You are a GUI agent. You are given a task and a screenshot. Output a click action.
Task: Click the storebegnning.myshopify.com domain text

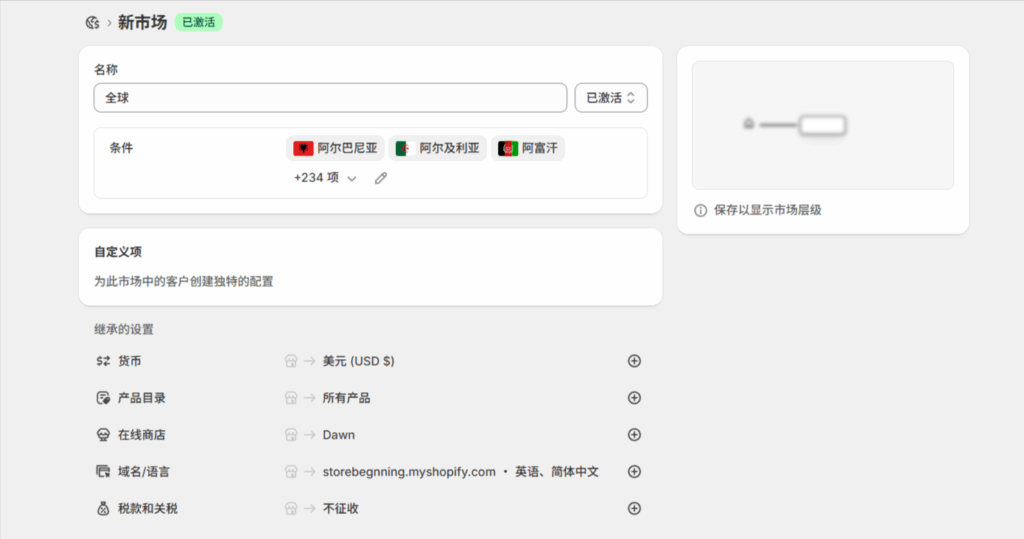pyautogui.click(x=408, y=472)
